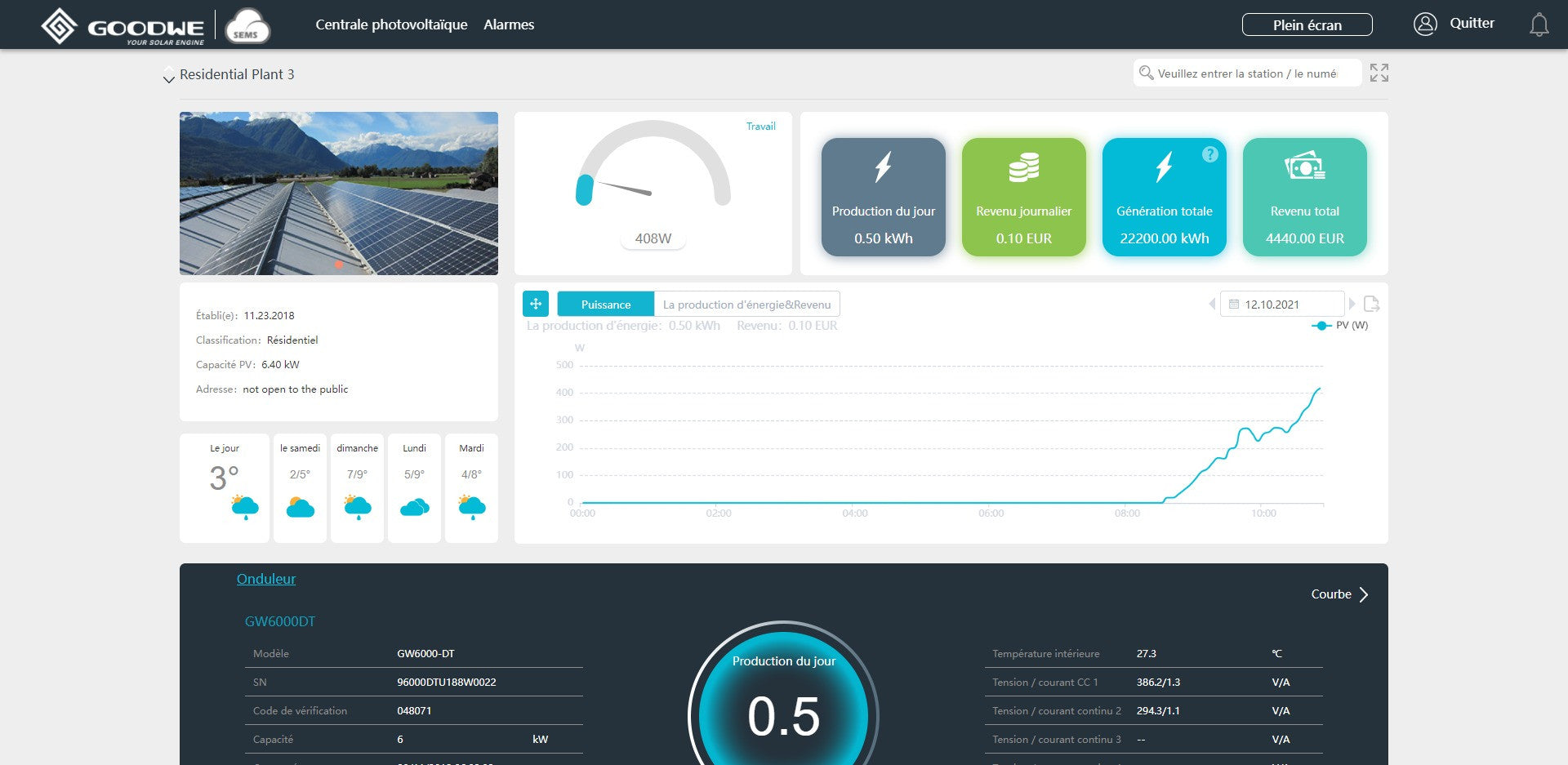Click the export chart data icon
The width and height of the screenshot is (1568, 765).
[x=1372, y=304]
